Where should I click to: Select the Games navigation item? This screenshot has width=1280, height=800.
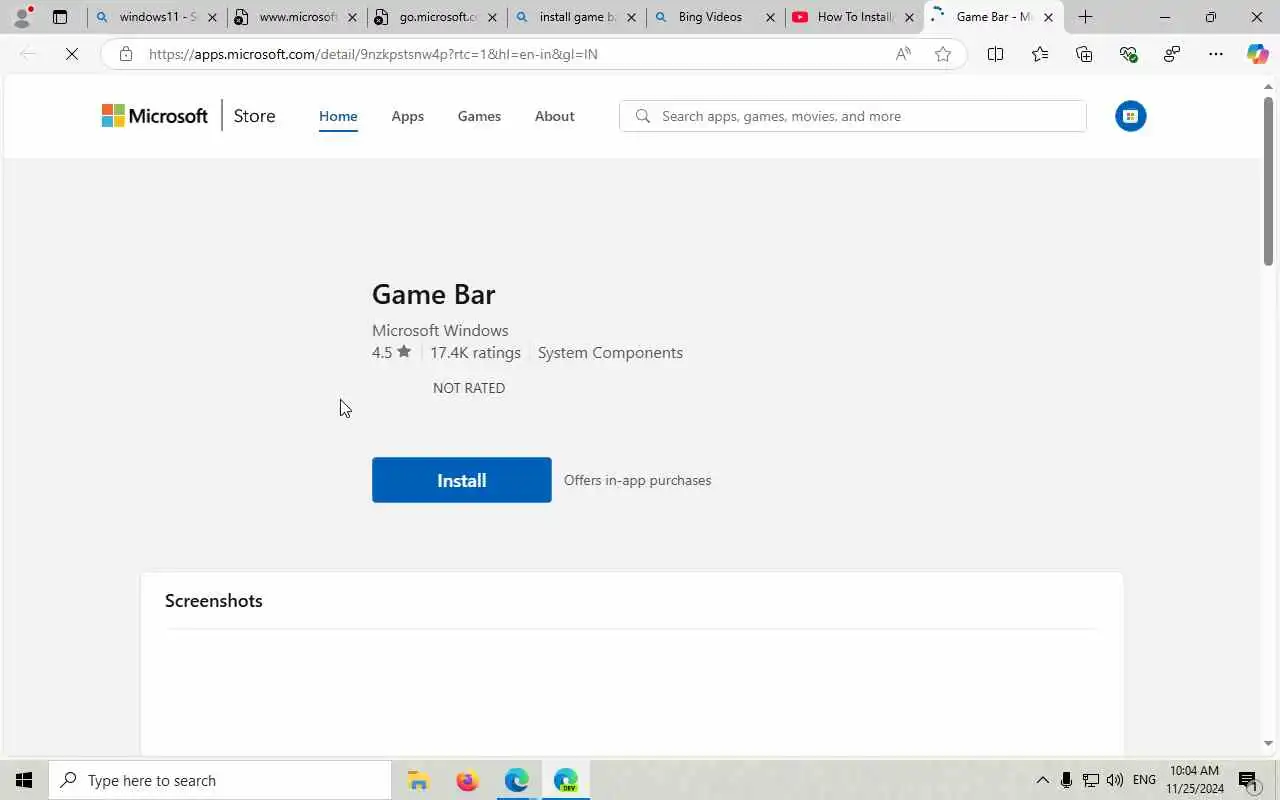point(479,116)
